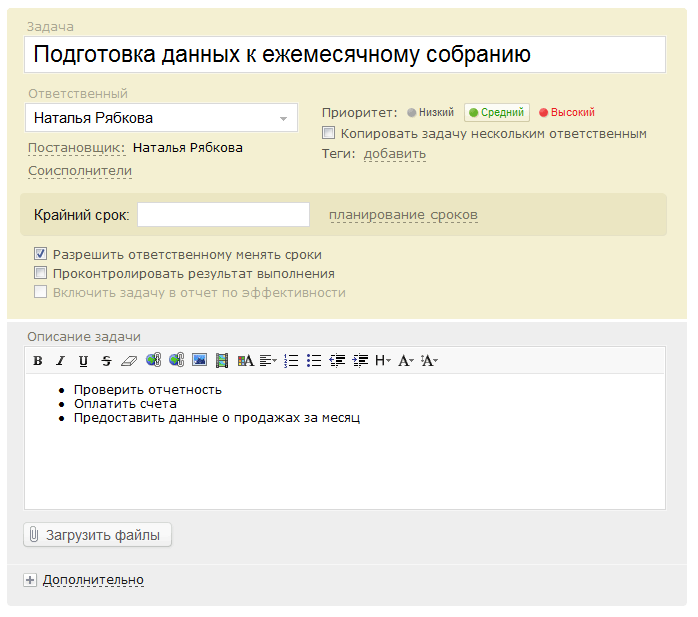698x617 pixels.
Task: Open the heading style dropdown in toolbar
Action: click(383, 361)
